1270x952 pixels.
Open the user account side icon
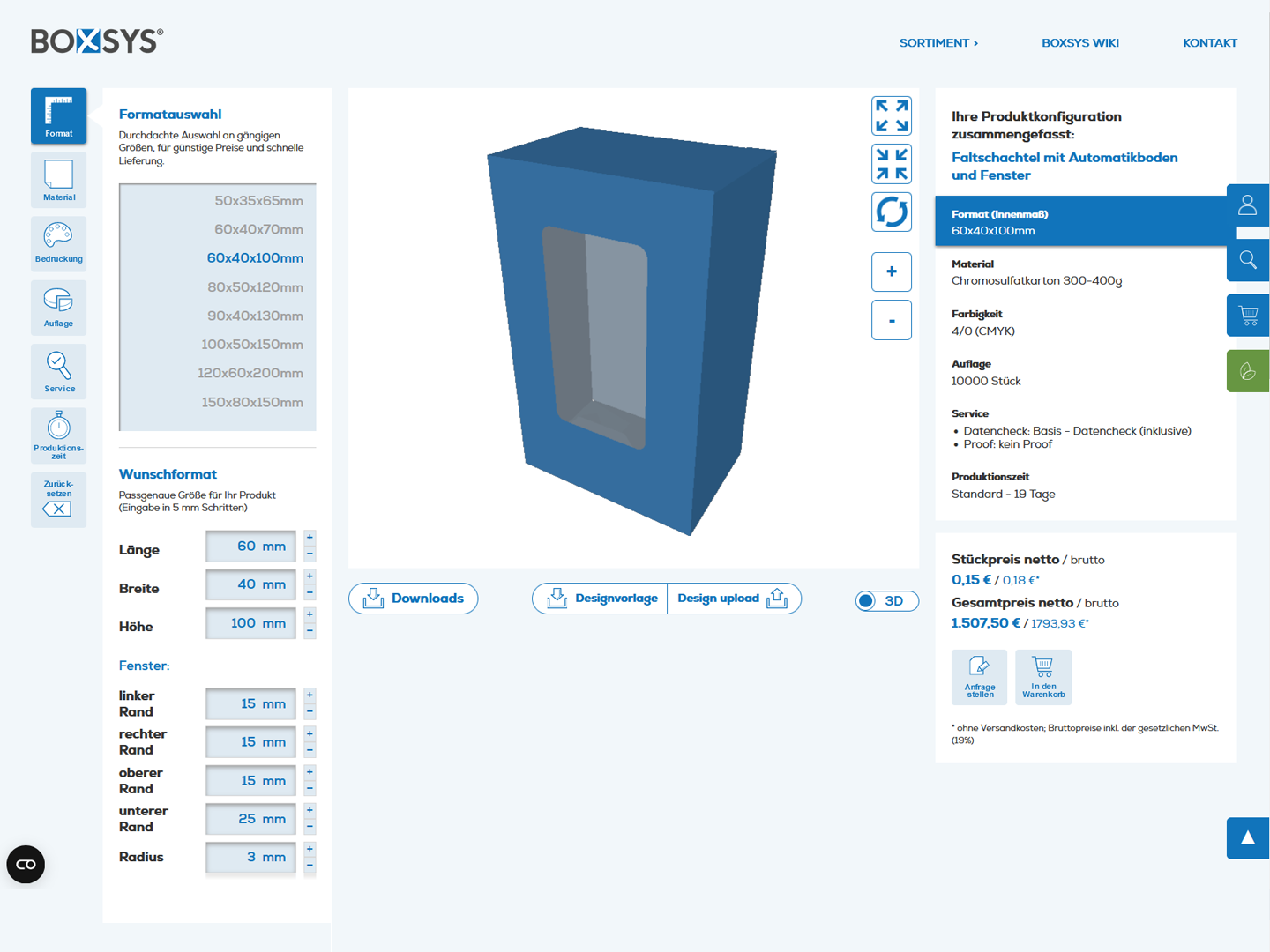[1247, 206]
